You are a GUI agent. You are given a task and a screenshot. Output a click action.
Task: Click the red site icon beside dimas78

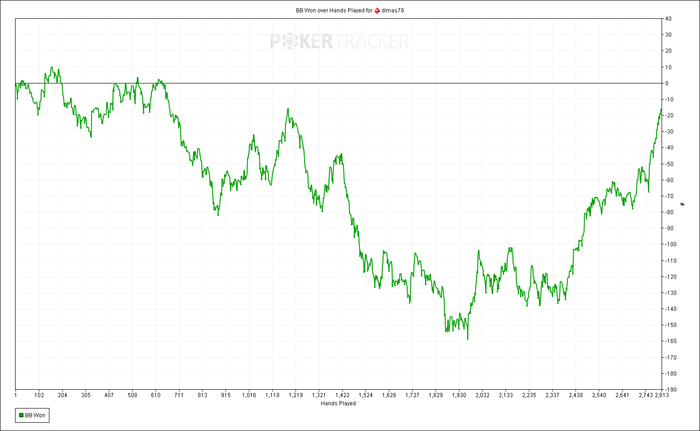pyautogui.click(x=377, y=10)
